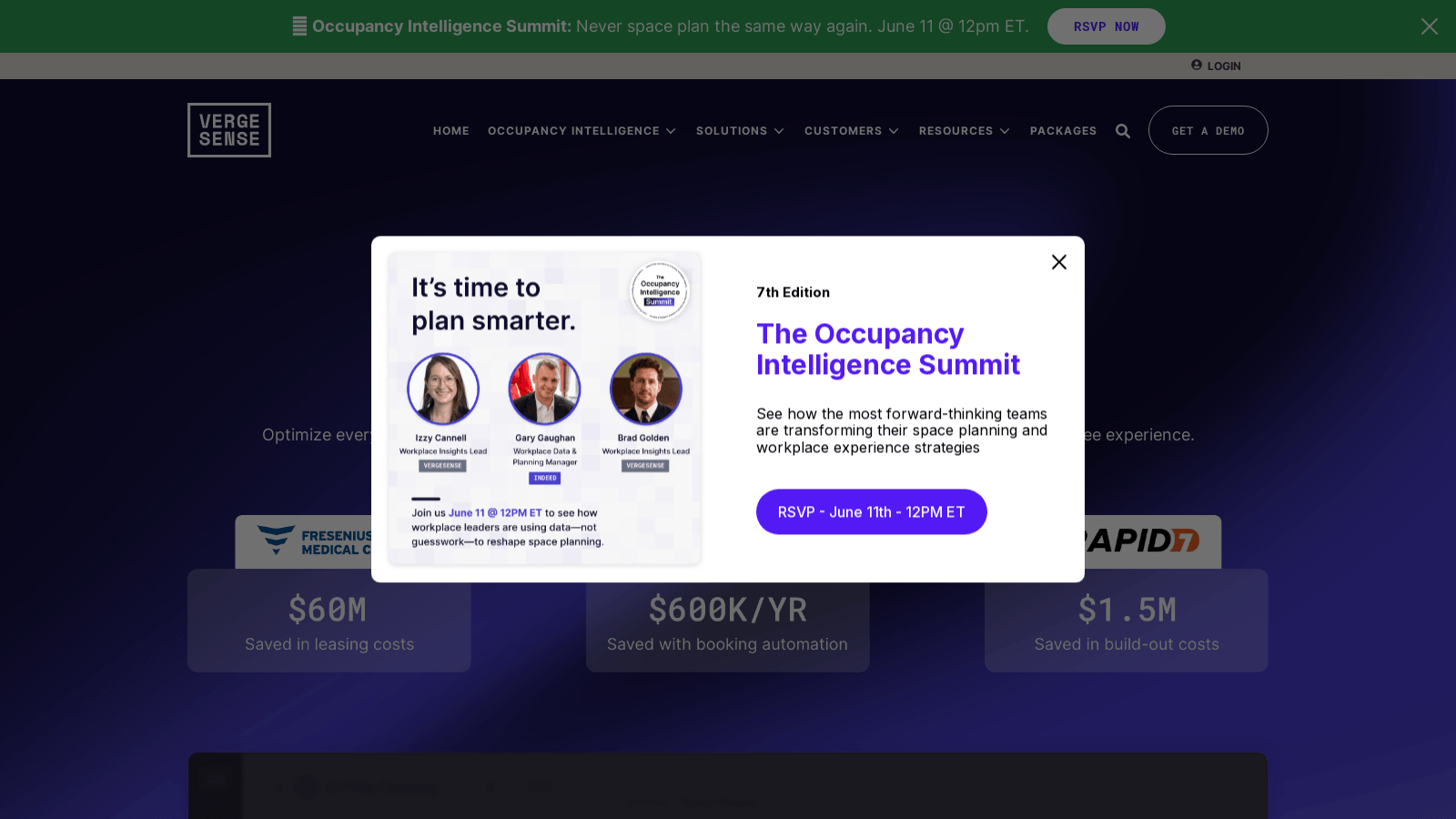Open the RESOURCES menu

(955, 131)
